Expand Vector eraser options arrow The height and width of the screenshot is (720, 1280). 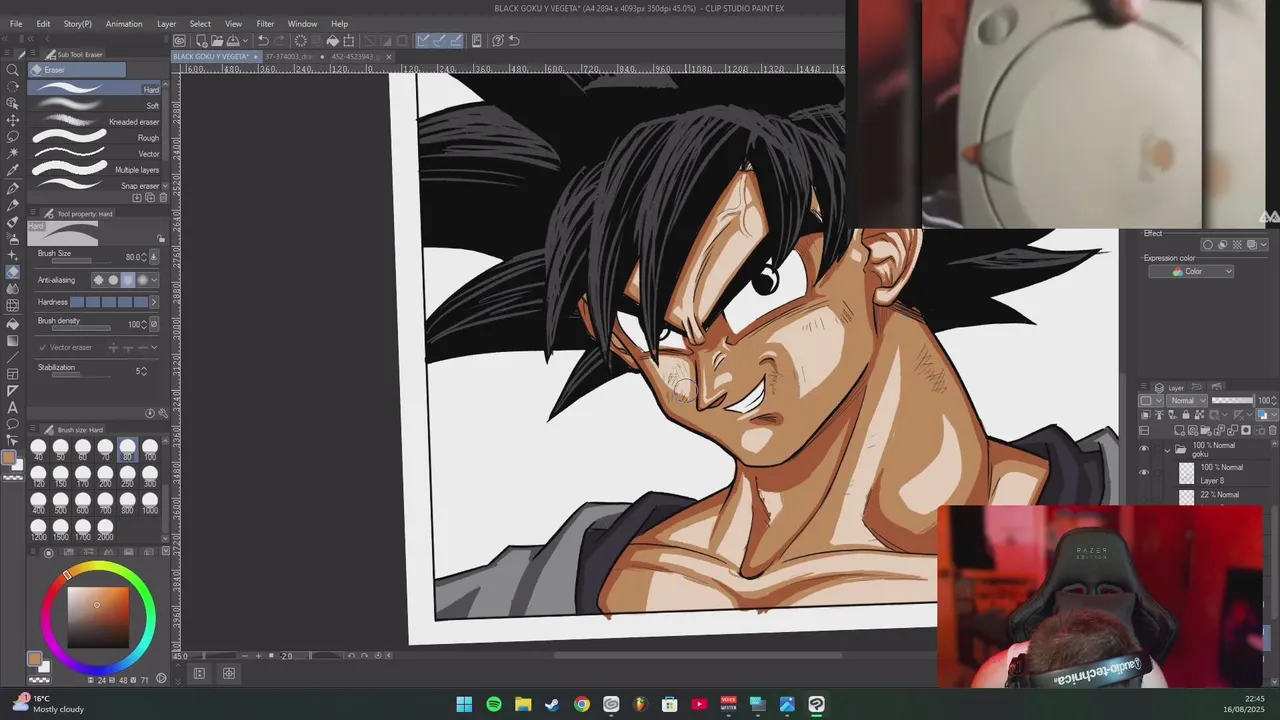click(154, 347)
